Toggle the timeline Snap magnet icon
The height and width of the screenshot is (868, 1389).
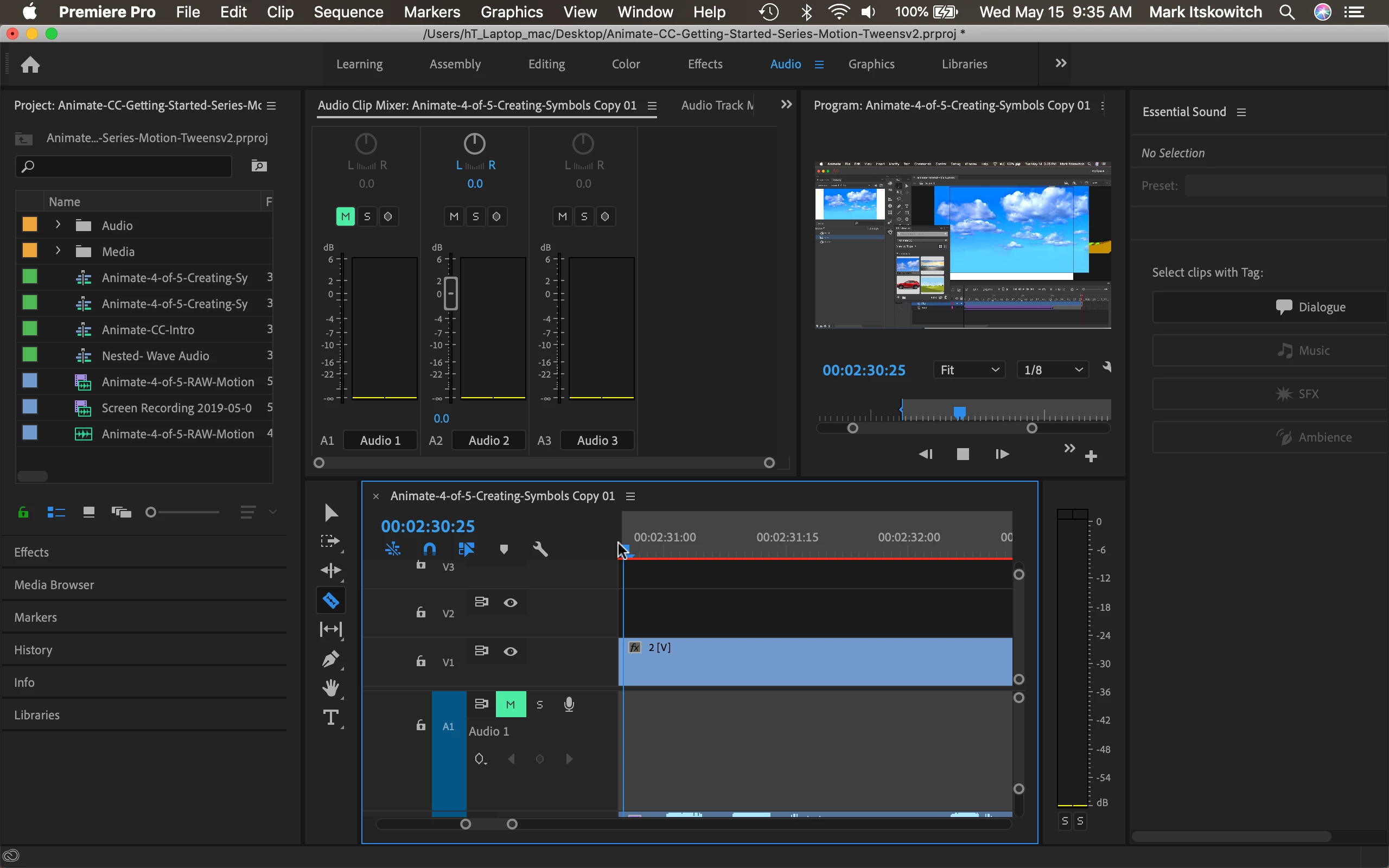tap(429, 550)
